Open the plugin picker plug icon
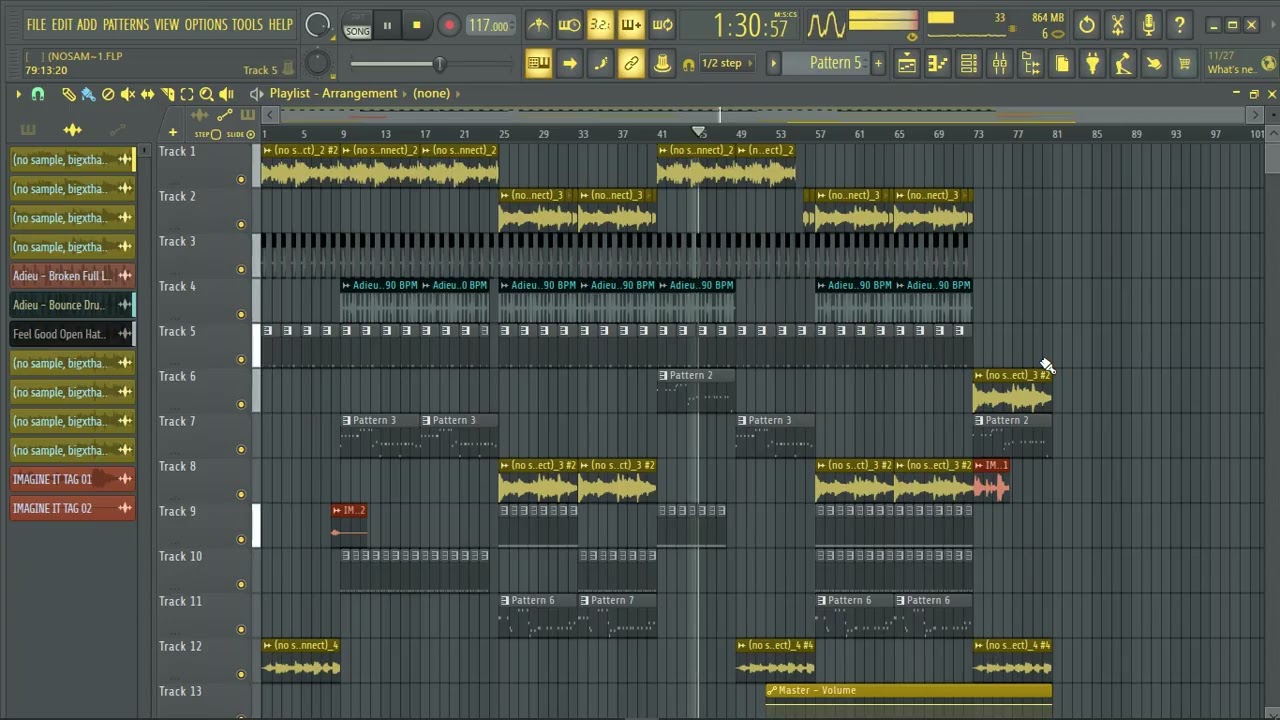 click(x=1093, y=64)
